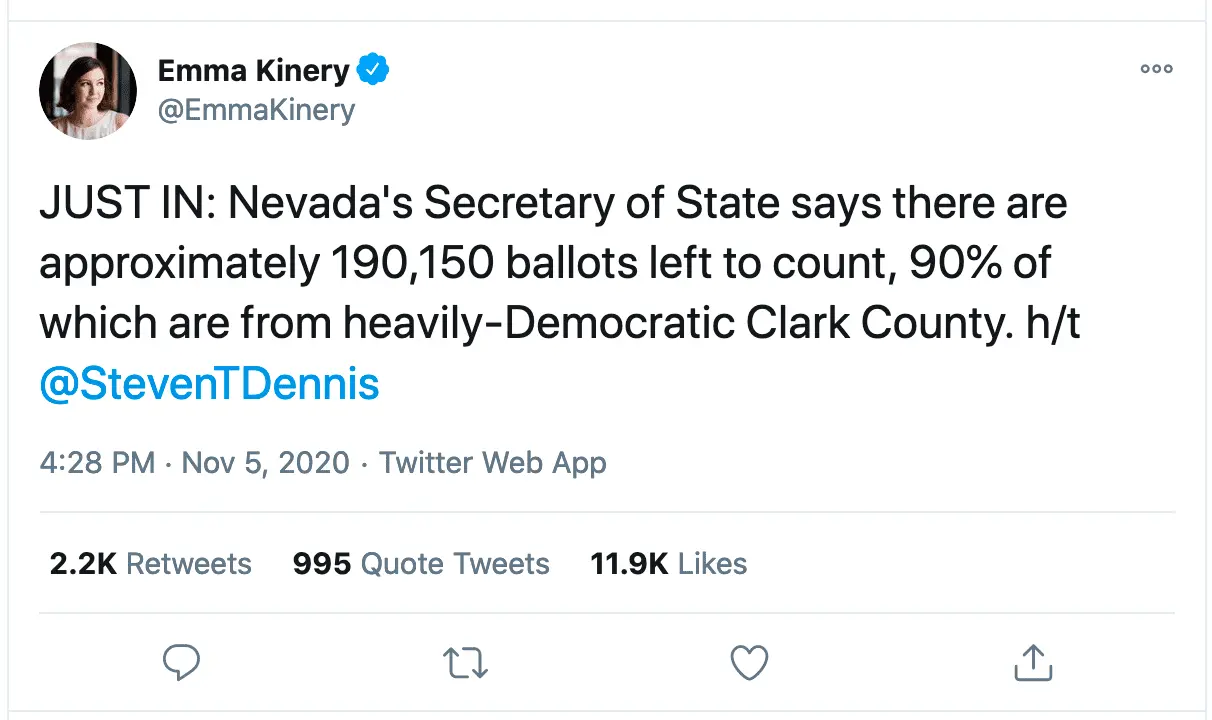Open the three-dot more options menu
Image resolution: width=1212 pixels, height=720 pixels.
(x=1156, y=69)
